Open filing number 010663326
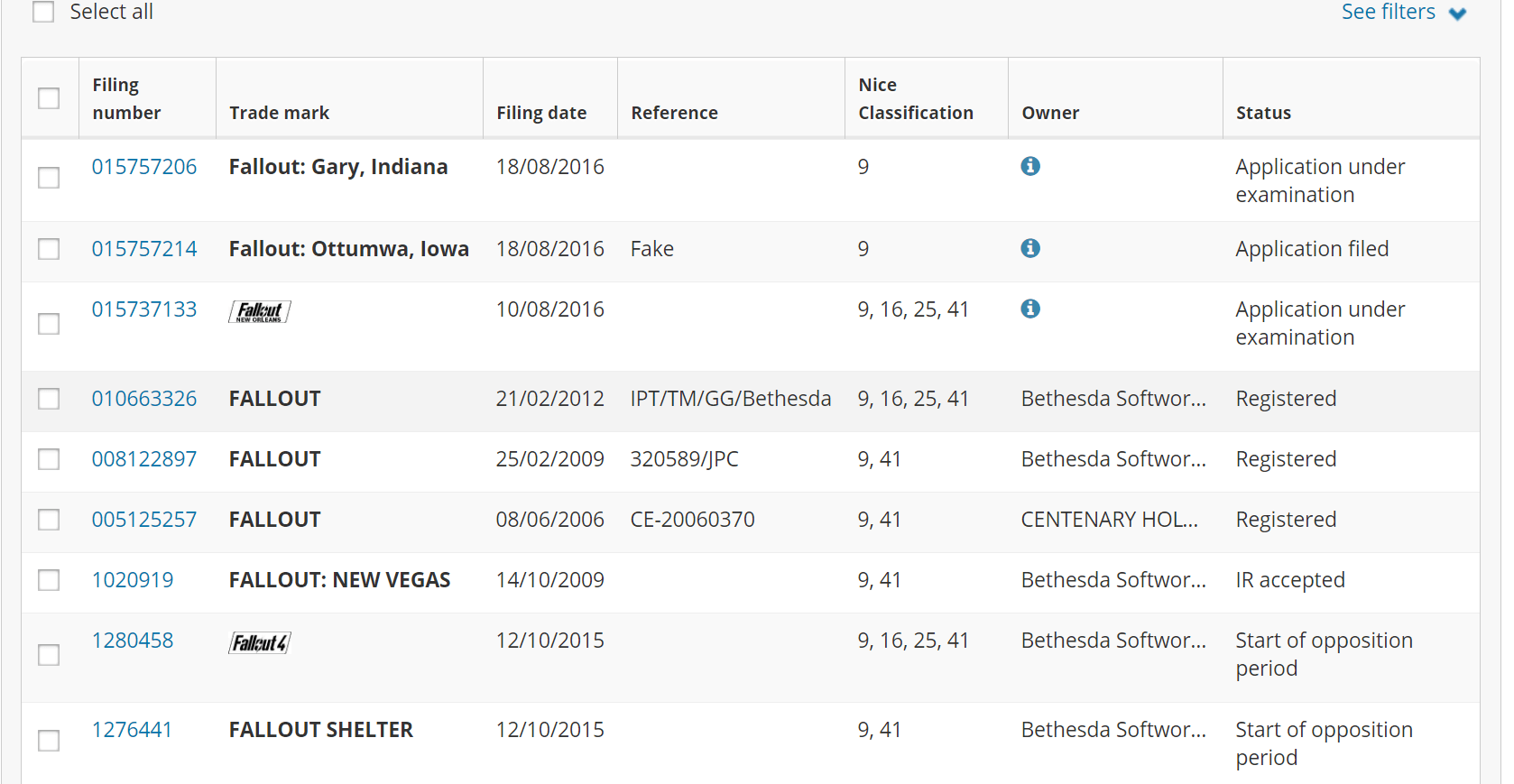The height and width of the screenshot is (784, 1514). (144, 399)
